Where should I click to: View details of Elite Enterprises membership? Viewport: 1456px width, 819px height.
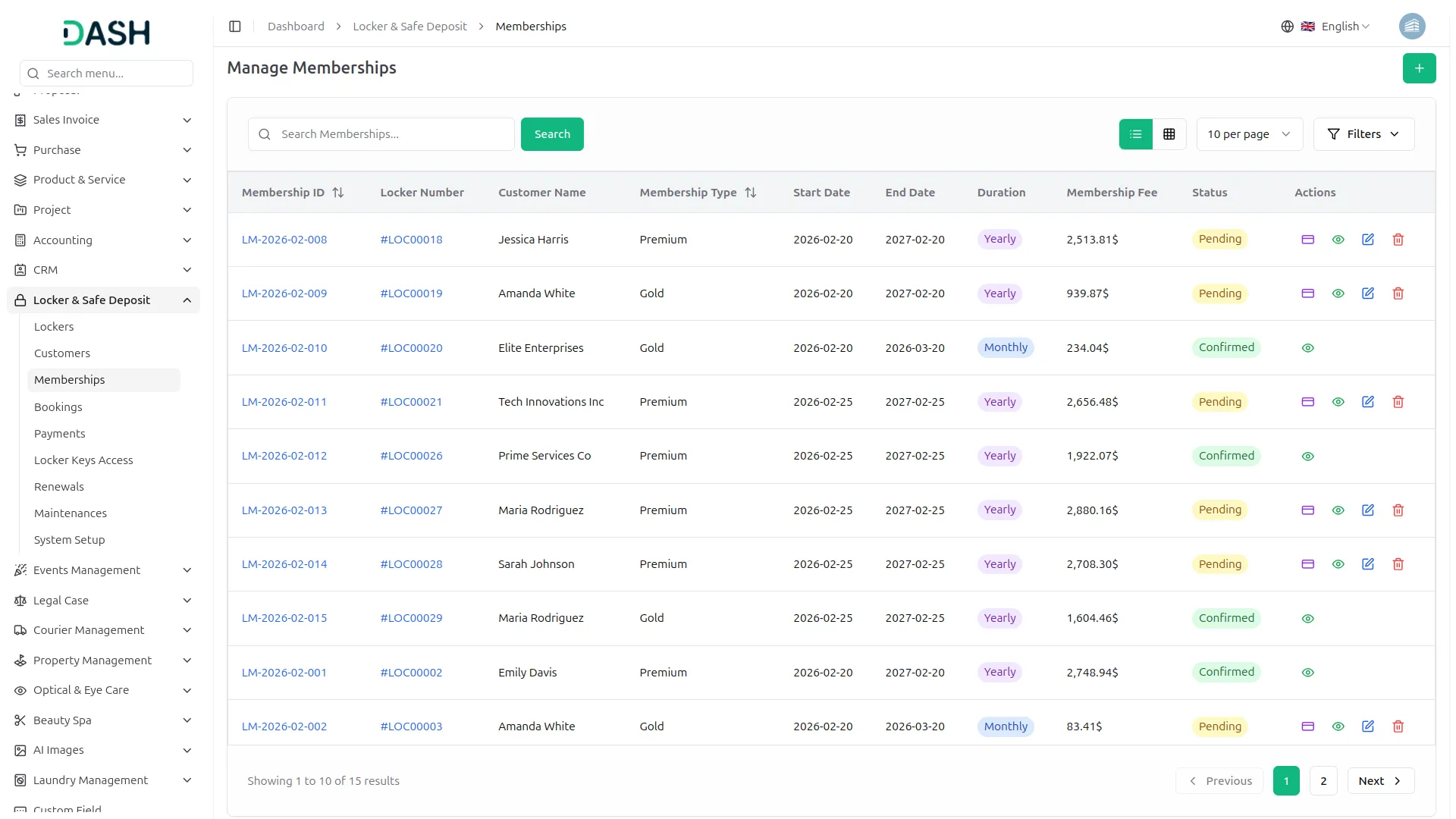pyautogui.click(x=1307, y=347)
